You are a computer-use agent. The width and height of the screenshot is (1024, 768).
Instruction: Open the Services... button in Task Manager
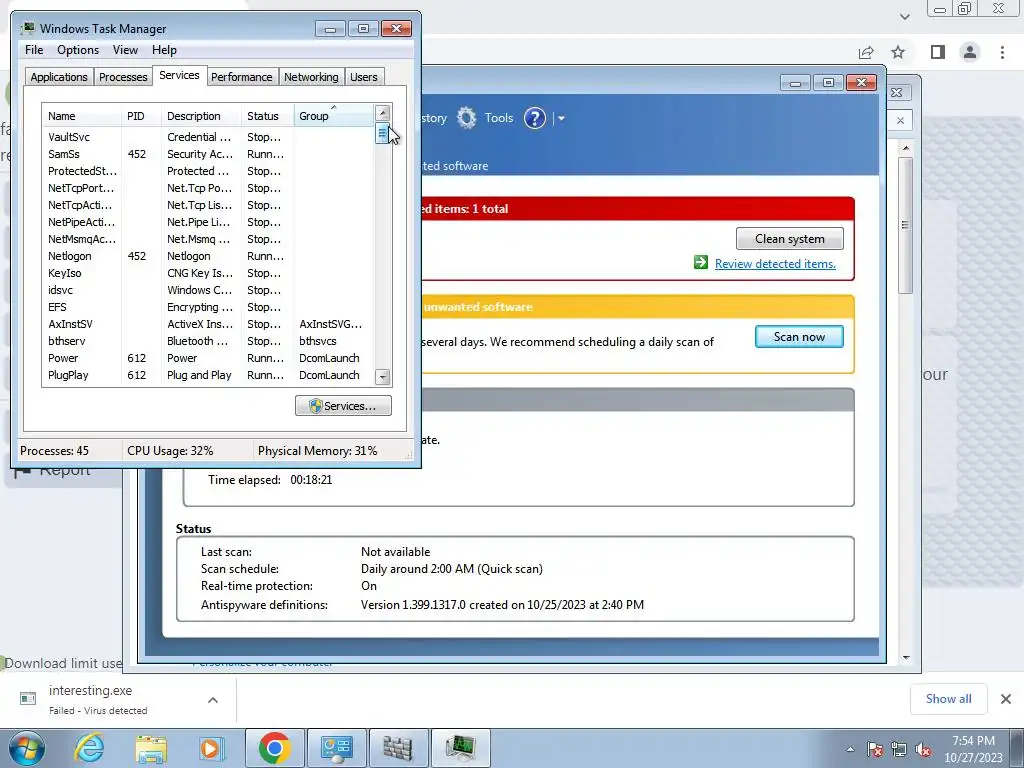[343, 406]
